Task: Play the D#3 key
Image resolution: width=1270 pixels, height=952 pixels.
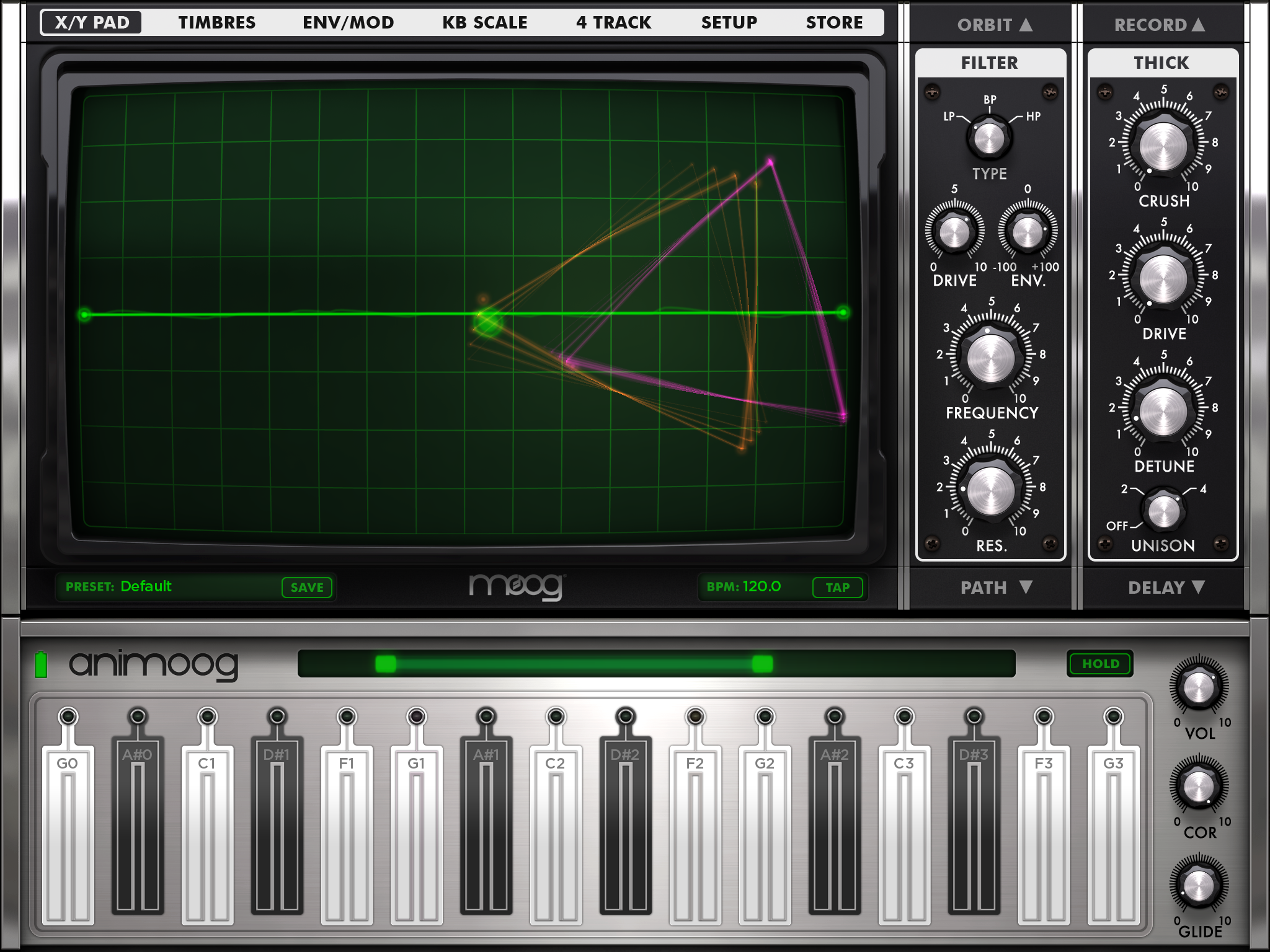Action: click(x=974, y=825)
